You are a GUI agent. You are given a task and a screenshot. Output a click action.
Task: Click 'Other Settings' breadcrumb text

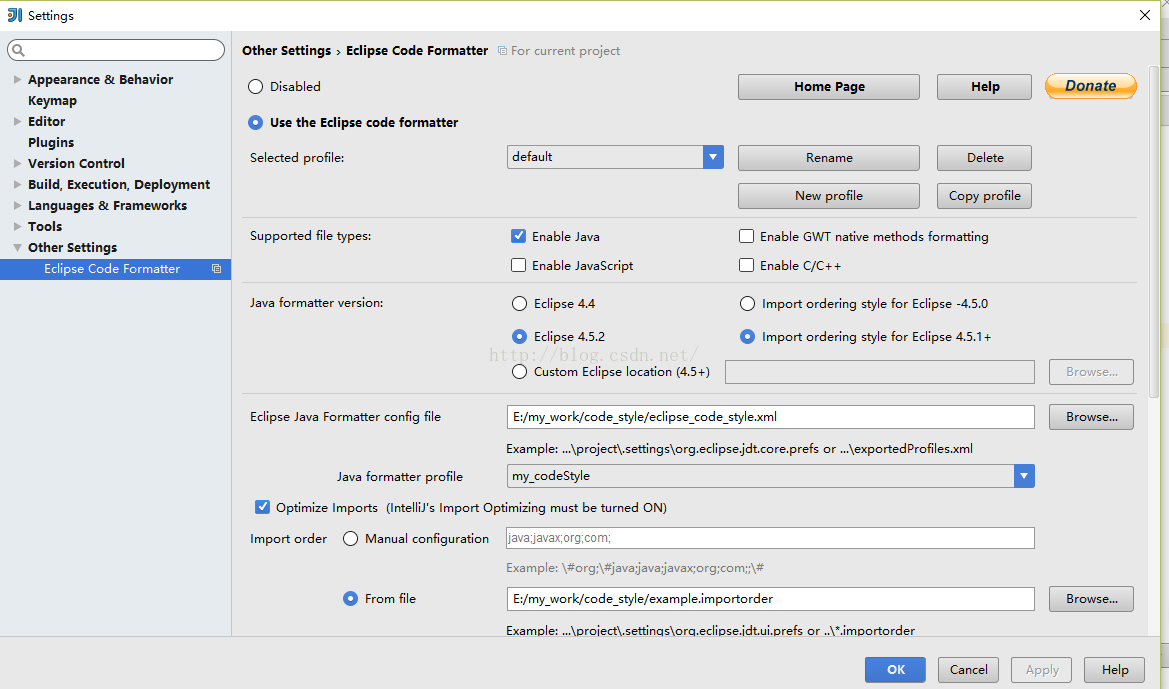(286, 50)
